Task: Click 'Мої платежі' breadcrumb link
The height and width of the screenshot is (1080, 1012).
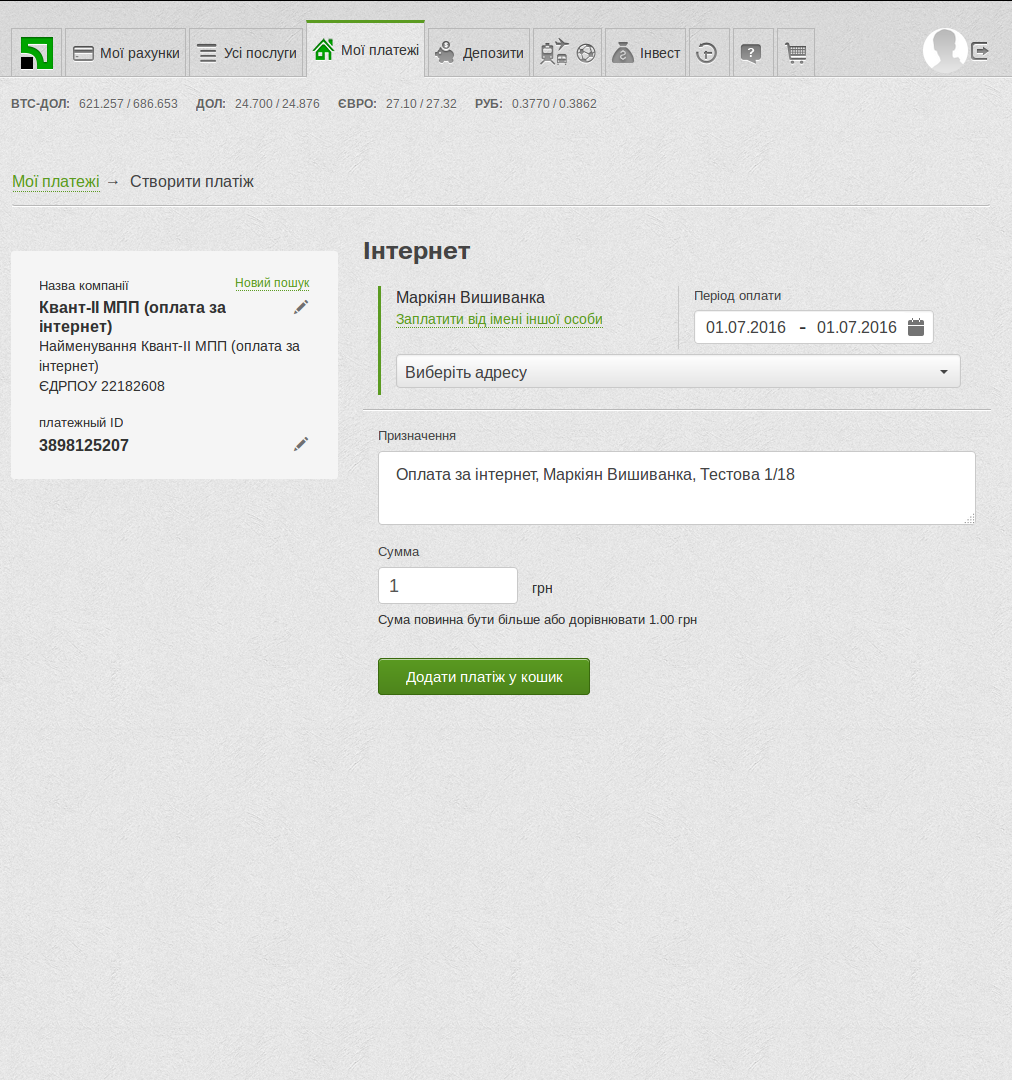Action: [x=55, y=182]
